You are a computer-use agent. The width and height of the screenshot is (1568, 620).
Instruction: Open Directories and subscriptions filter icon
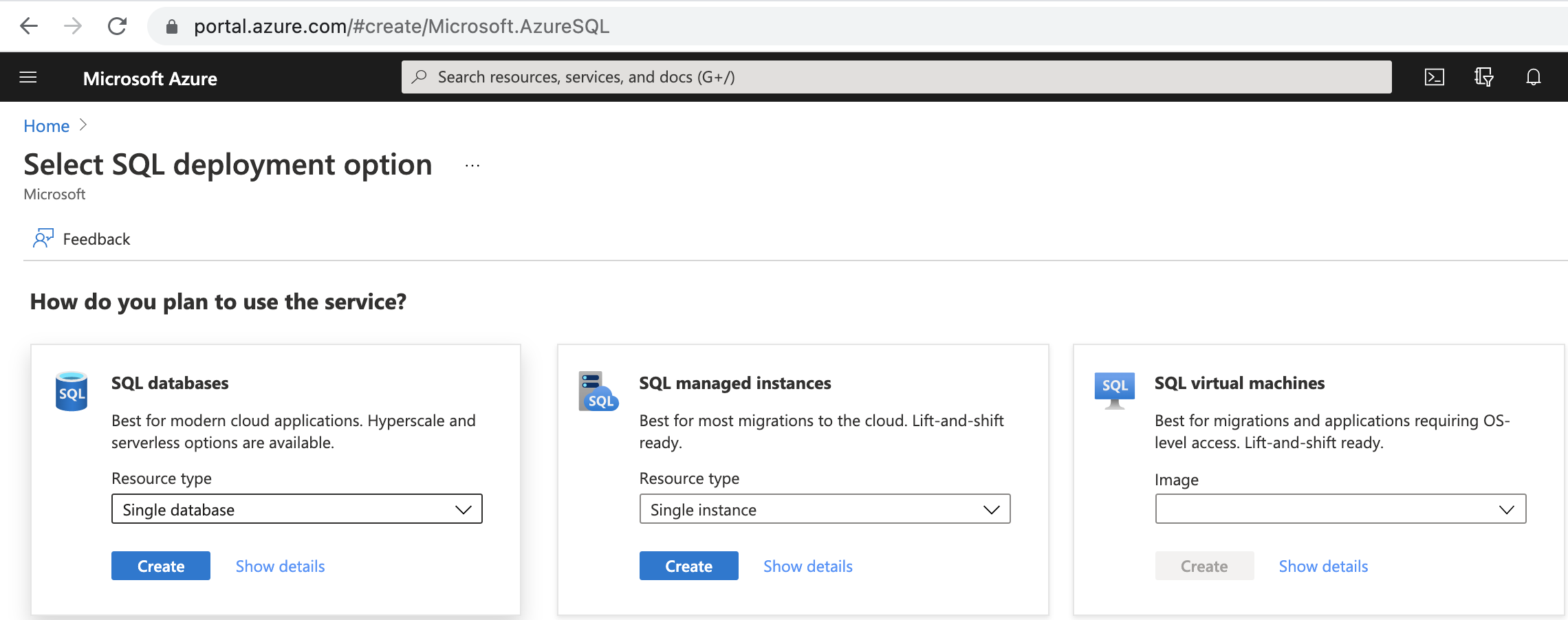(x=1483, y=77)
